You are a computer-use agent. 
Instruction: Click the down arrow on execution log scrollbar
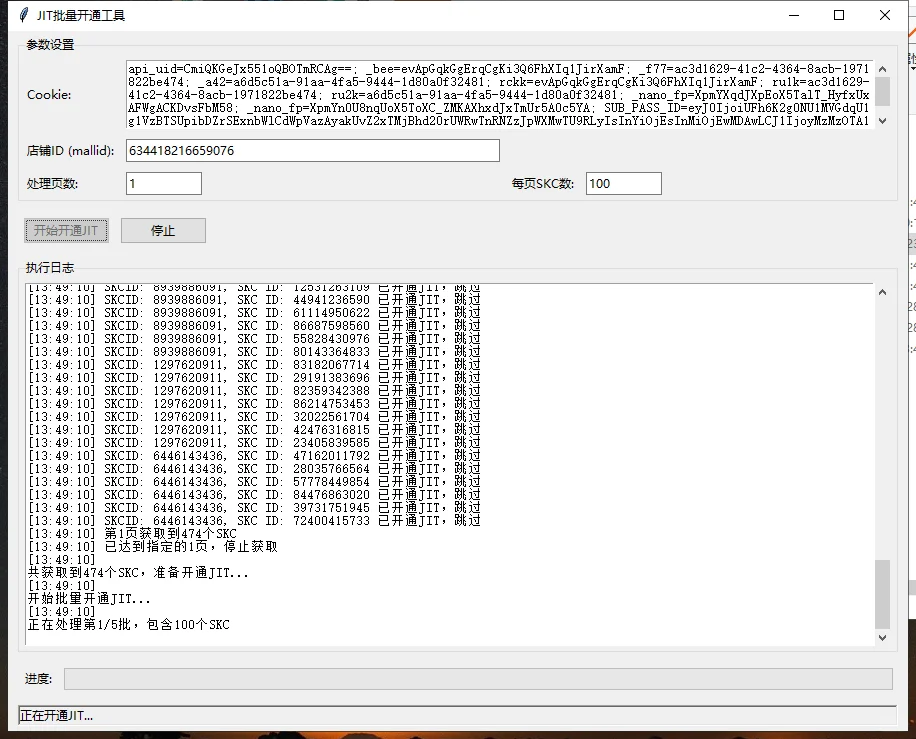pyautogui.click(x=881, y=637)
